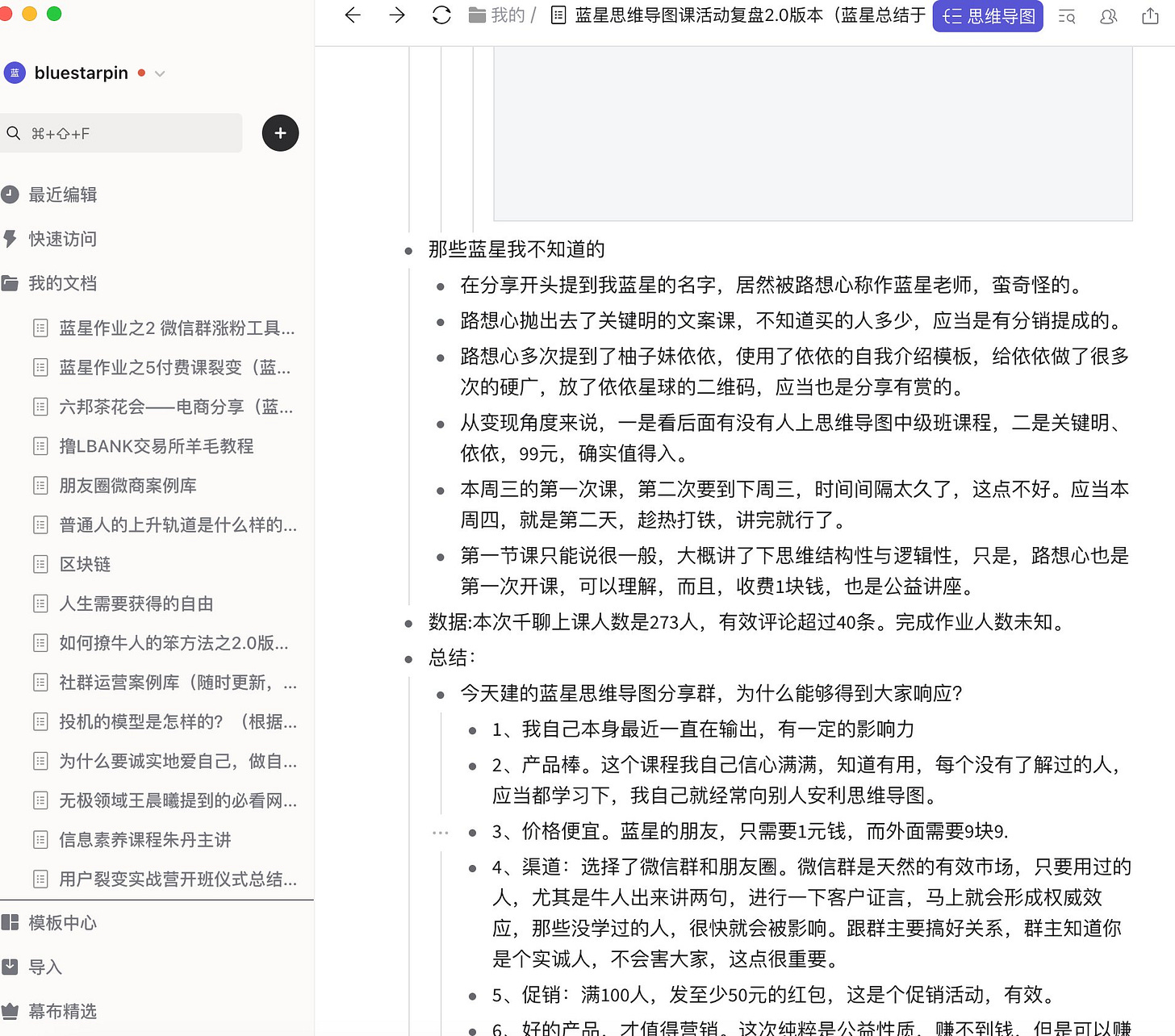Open document 社群运营案例库
This screenshot has height=1036, width=1175.
178,683
